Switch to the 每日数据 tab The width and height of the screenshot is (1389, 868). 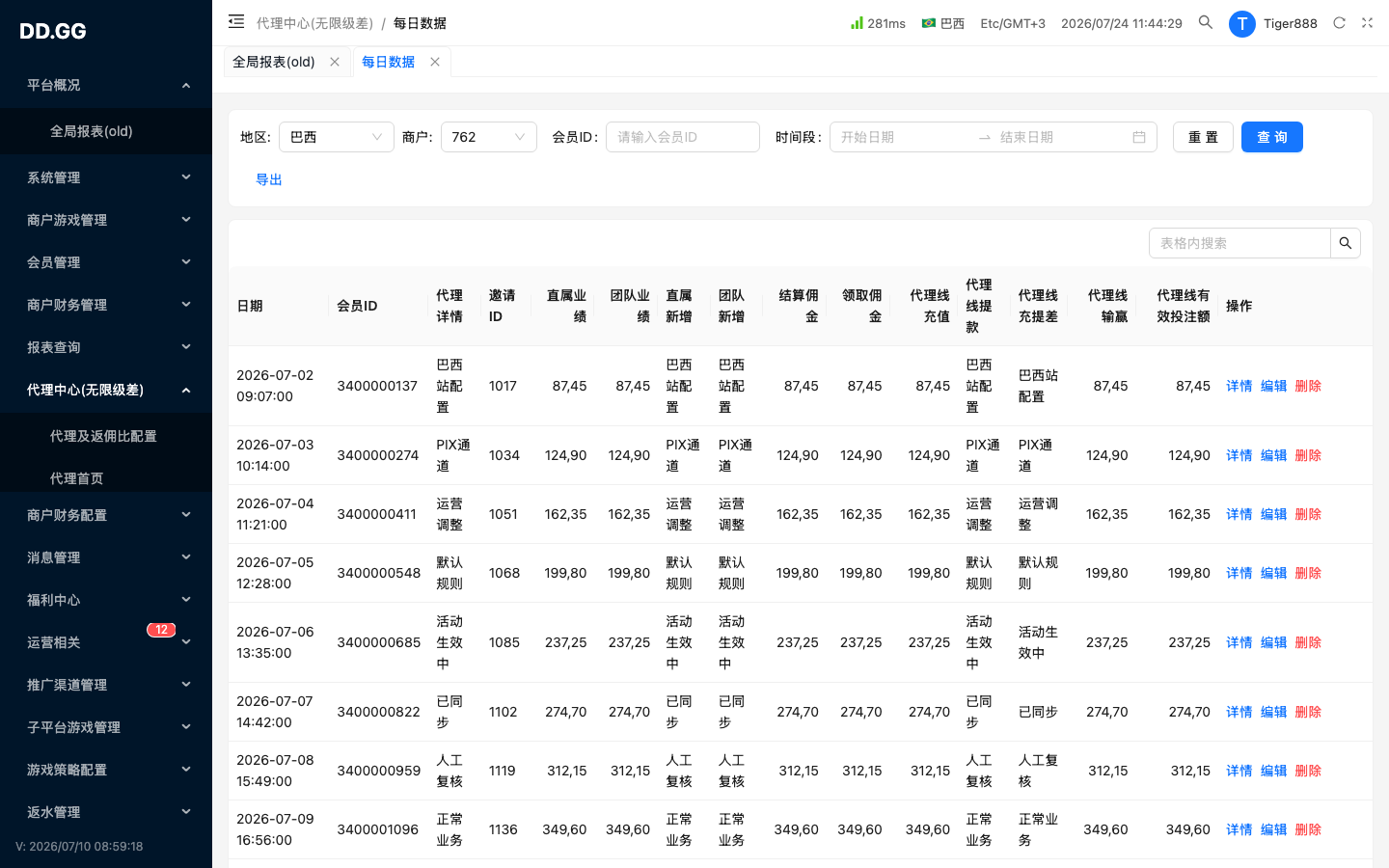388,62
